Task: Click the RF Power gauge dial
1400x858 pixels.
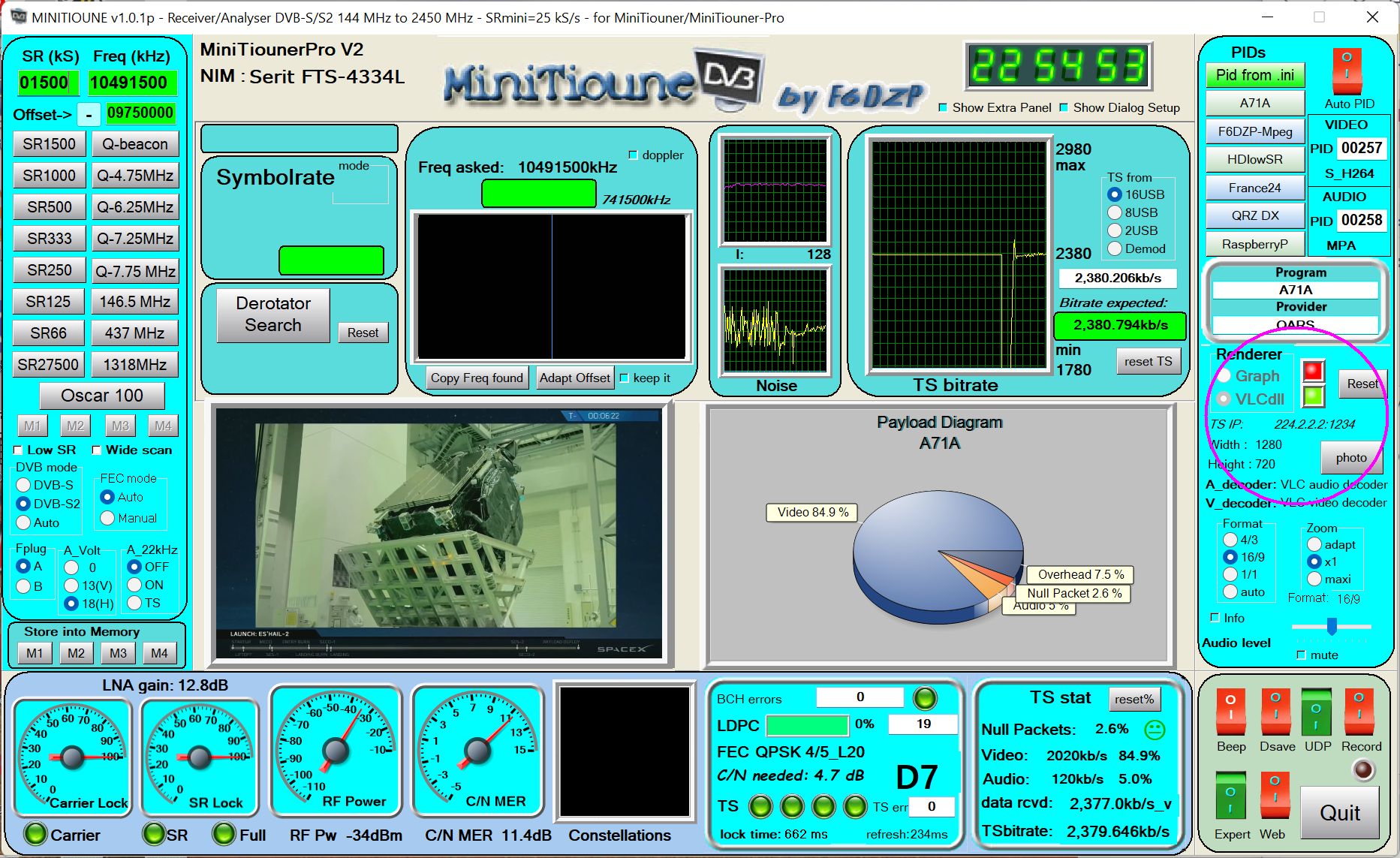Action: click(336, 750)
